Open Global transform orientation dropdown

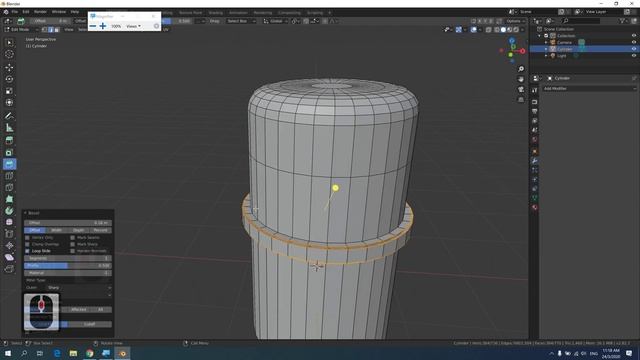(274, 21)
